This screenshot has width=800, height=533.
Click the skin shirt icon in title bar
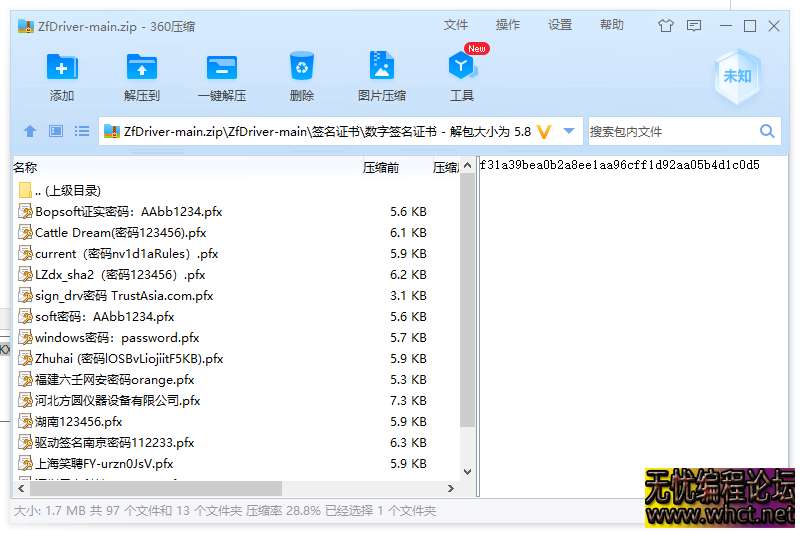pyautogui.click(x=666, y=26)
